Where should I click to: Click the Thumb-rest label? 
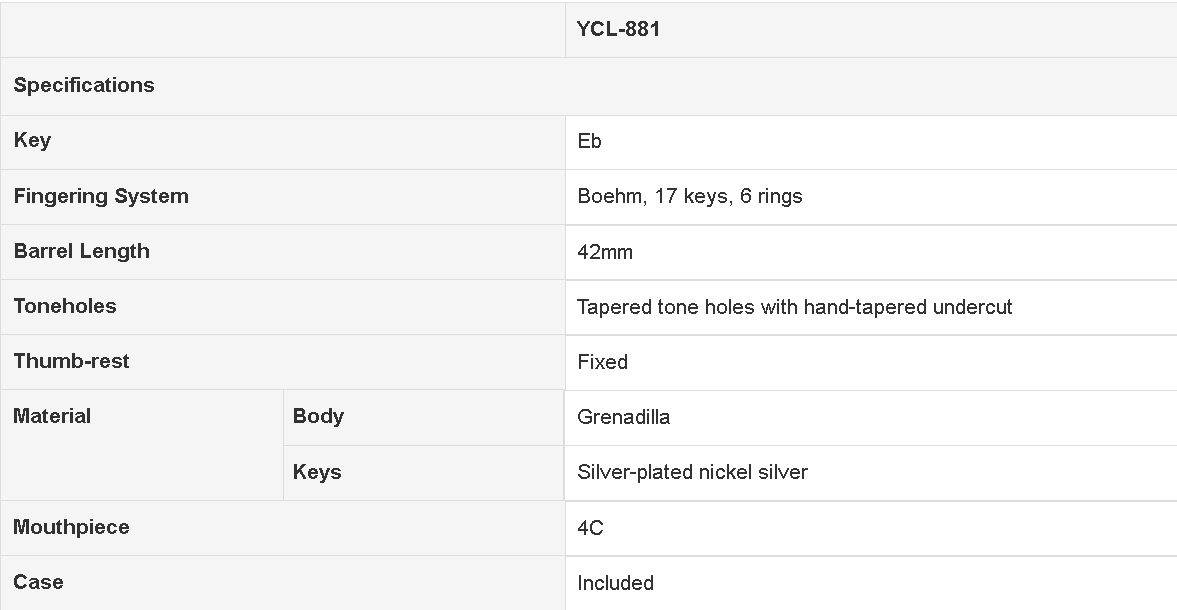tap(71, 361)
